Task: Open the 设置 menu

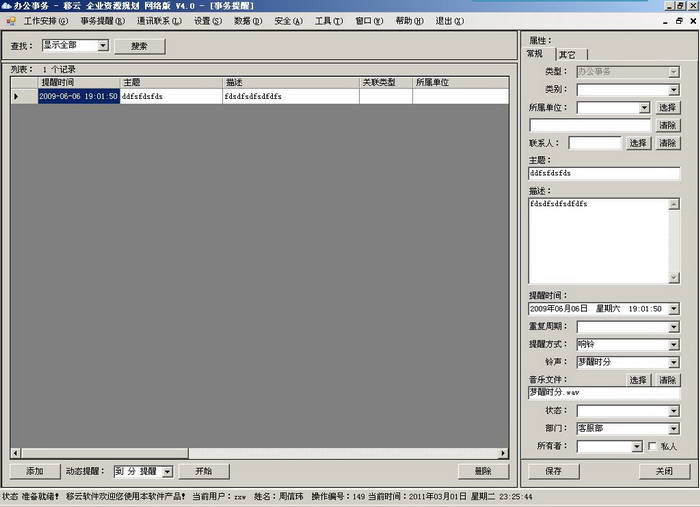Action: point(208,21)
